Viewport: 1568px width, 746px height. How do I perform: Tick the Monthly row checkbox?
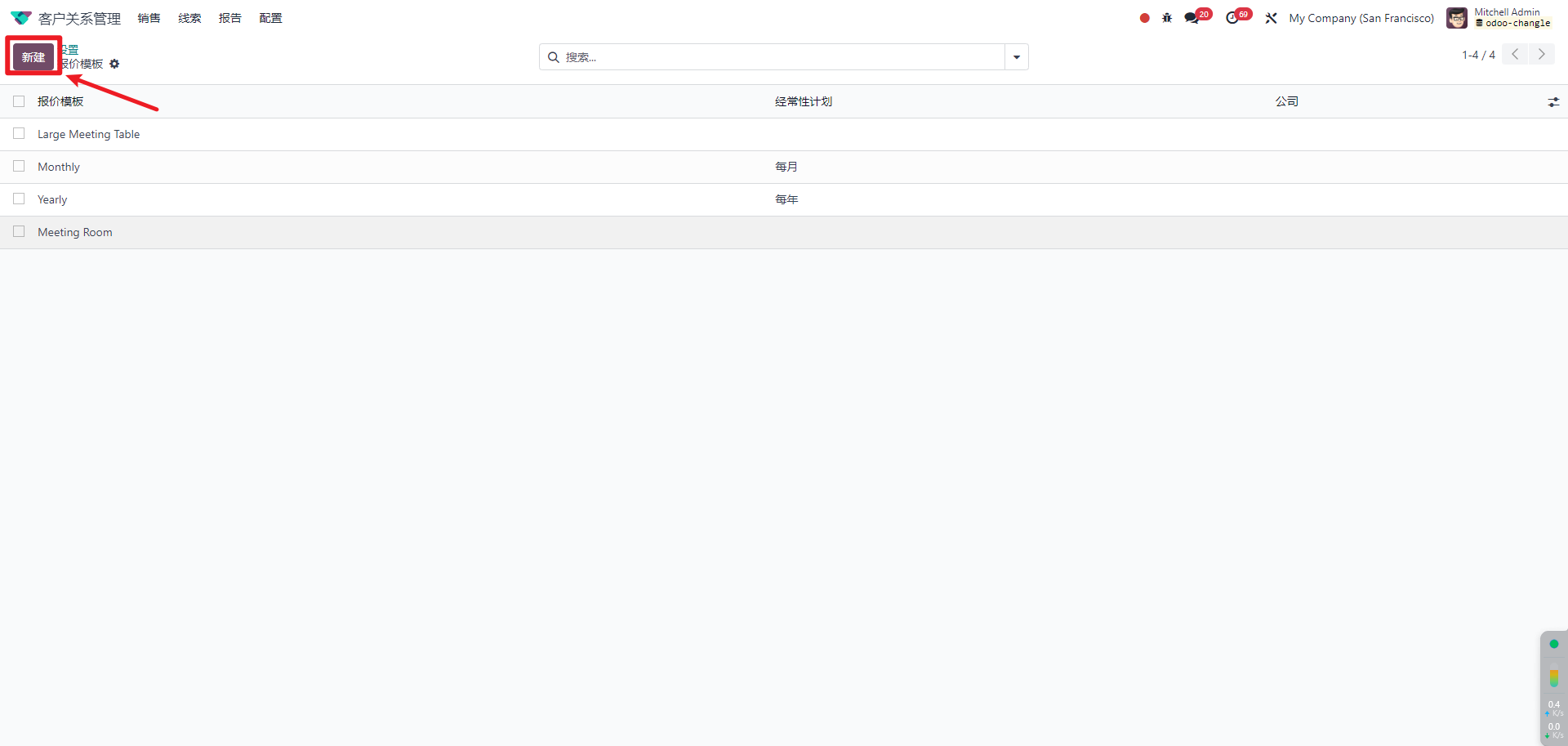point(19,167)
